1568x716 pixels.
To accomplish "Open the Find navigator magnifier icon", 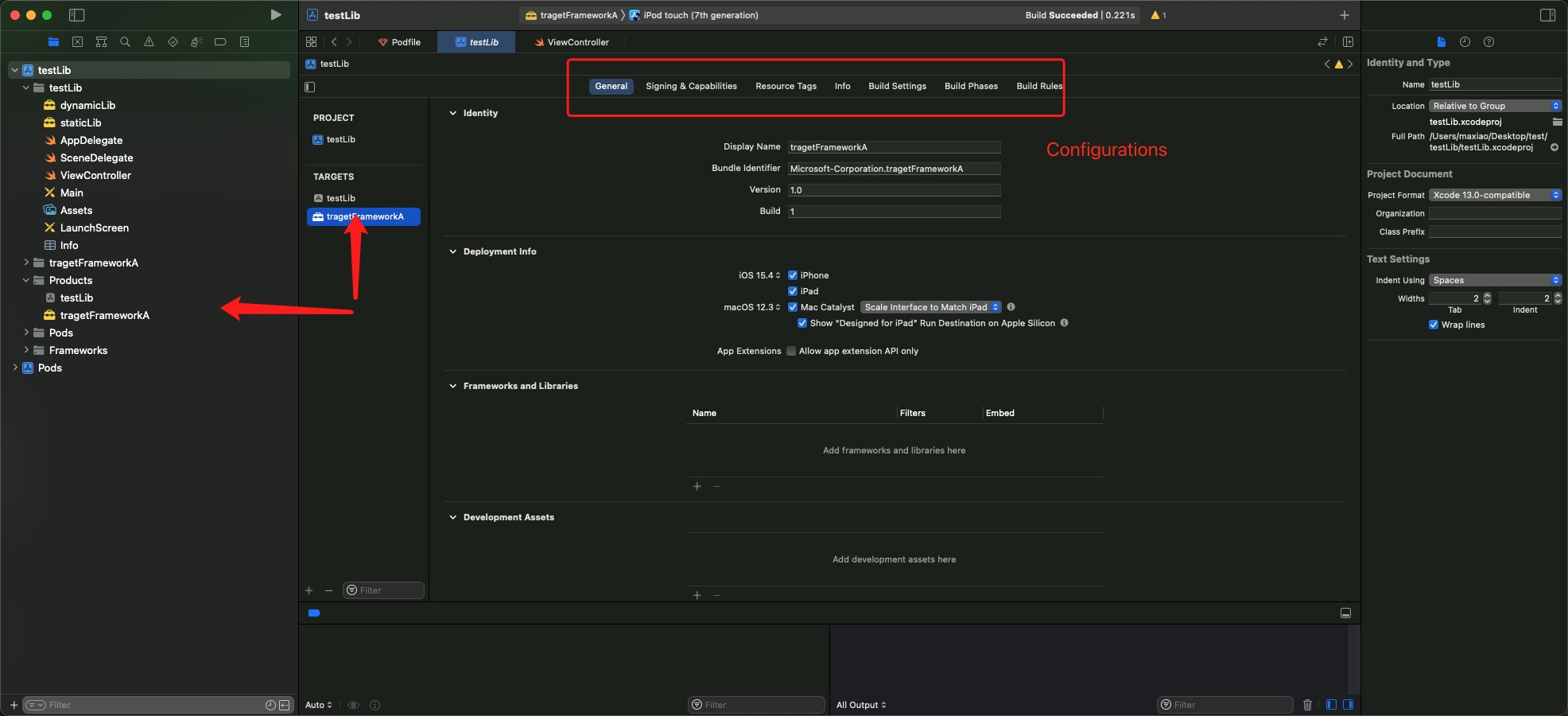I will (125, 42).
